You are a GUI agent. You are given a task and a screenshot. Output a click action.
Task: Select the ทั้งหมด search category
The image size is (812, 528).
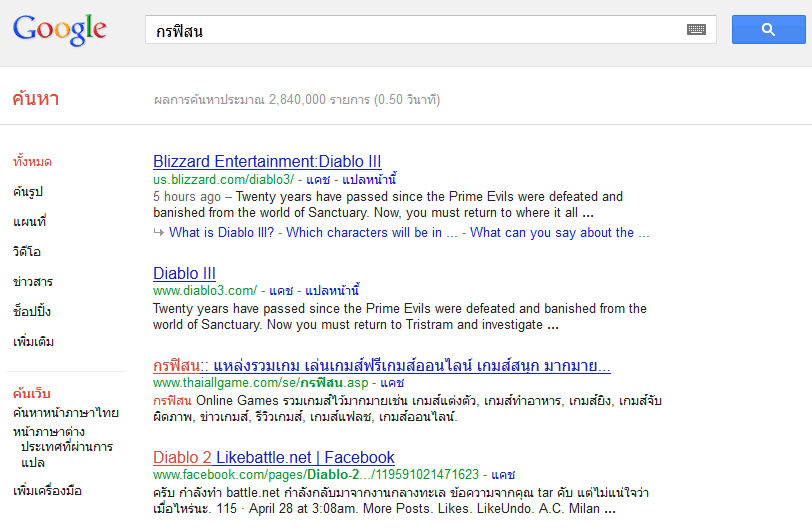[32, 162]
